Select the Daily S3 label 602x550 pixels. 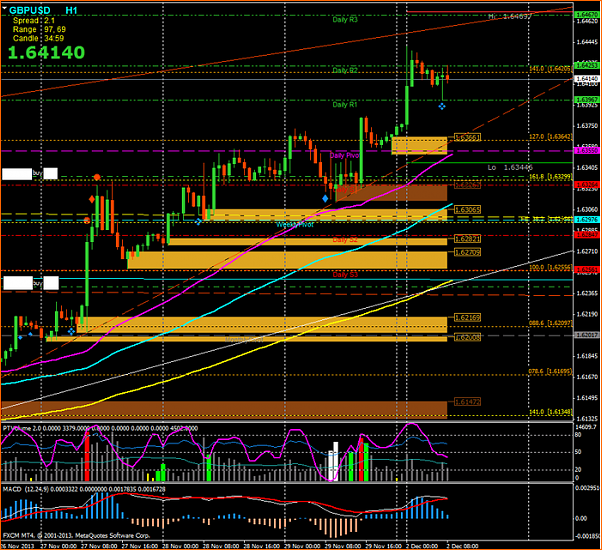[x=345, y=274]
